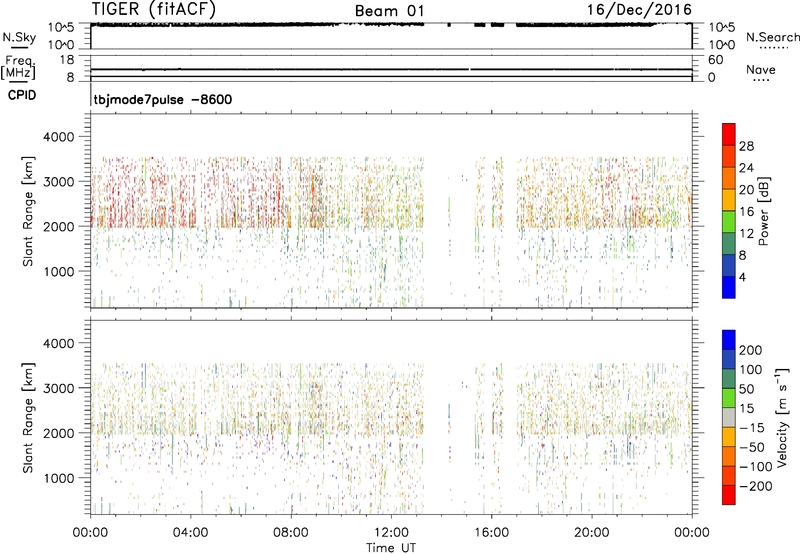Click the Slant Range [km] label of Velocity panel
The height and width of the screenshot is (554, 800).
coord(28,417)
